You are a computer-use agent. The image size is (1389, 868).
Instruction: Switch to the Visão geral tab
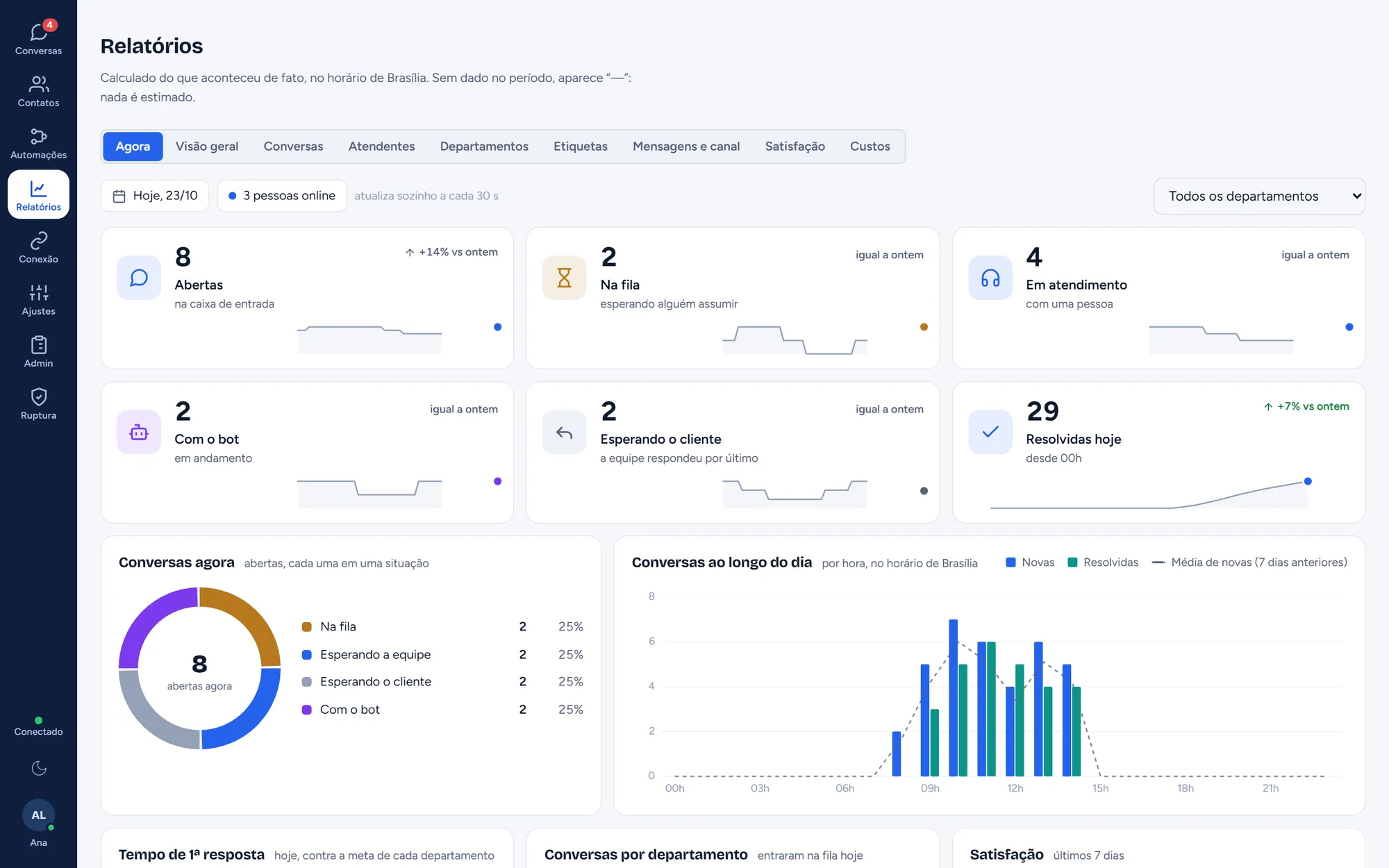(x=207, y=147)
